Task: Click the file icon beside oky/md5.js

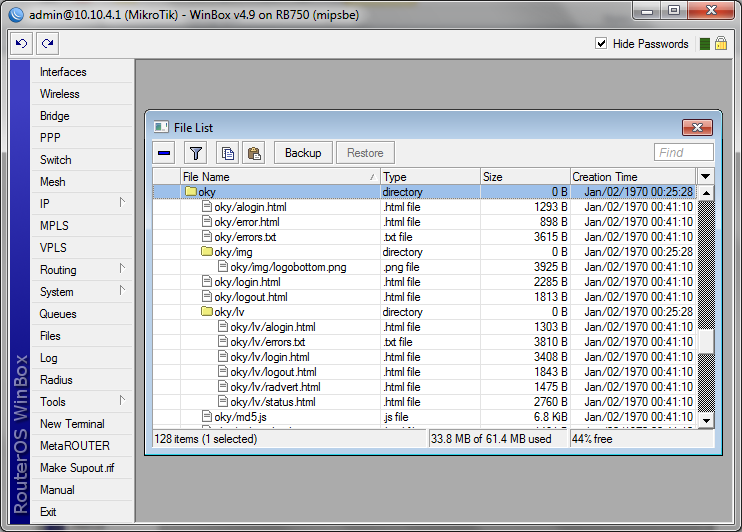Action: tap(207, 417)
